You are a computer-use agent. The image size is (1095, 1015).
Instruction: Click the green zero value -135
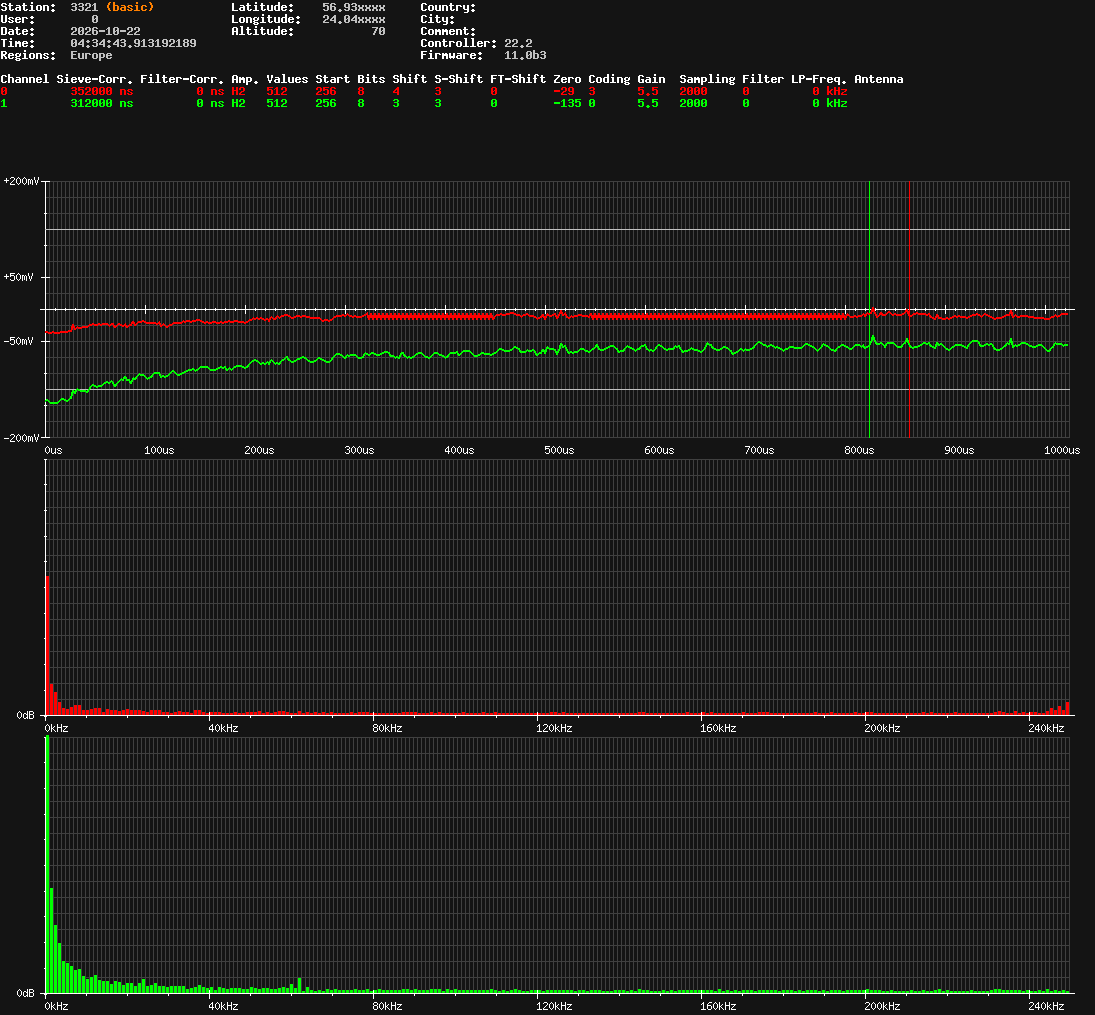tap(567, 103)
